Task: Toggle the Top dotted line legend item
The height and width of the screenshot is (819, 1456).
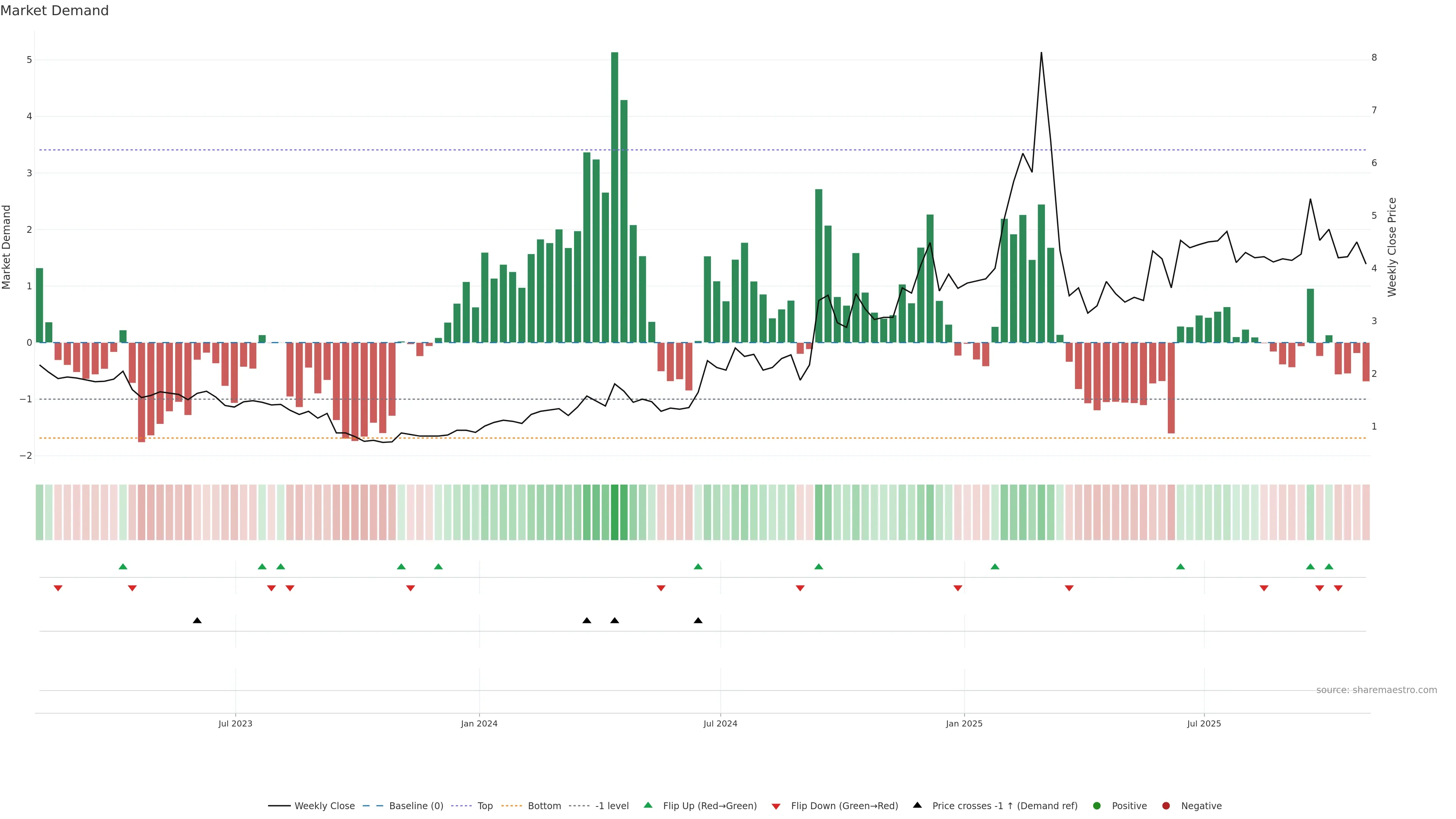Action: [x=485, y=805]
